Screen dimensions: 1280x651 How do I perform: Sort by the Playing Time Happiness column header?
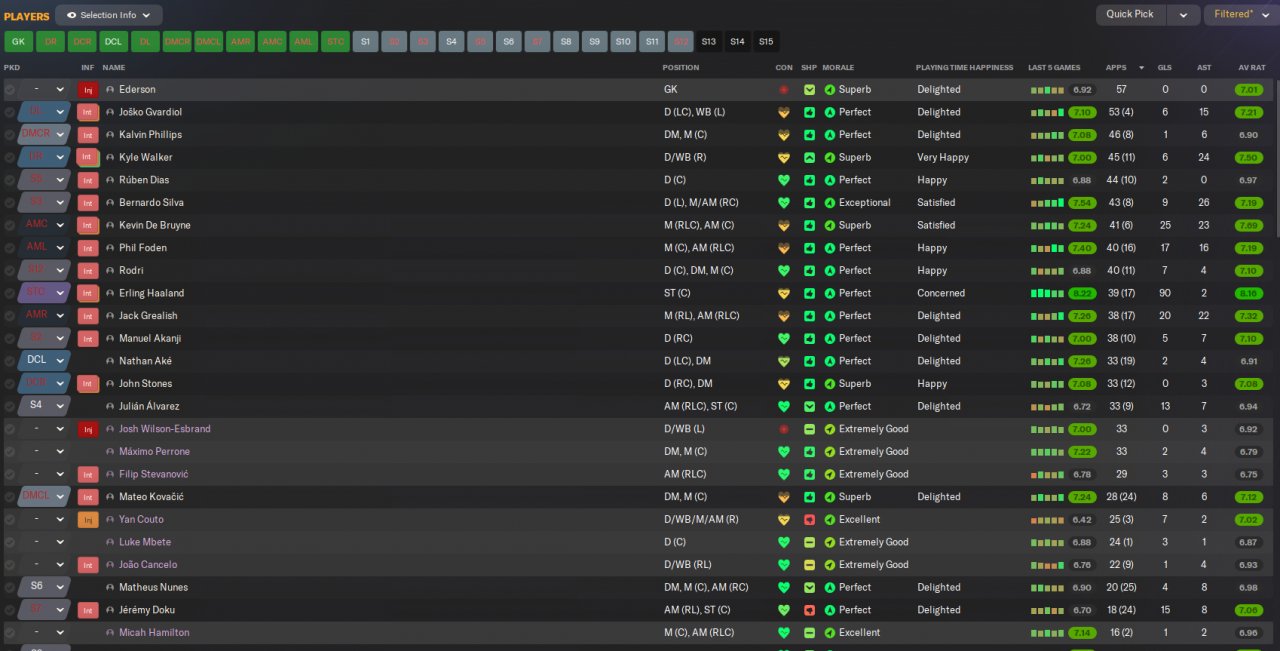click(964, 68)
